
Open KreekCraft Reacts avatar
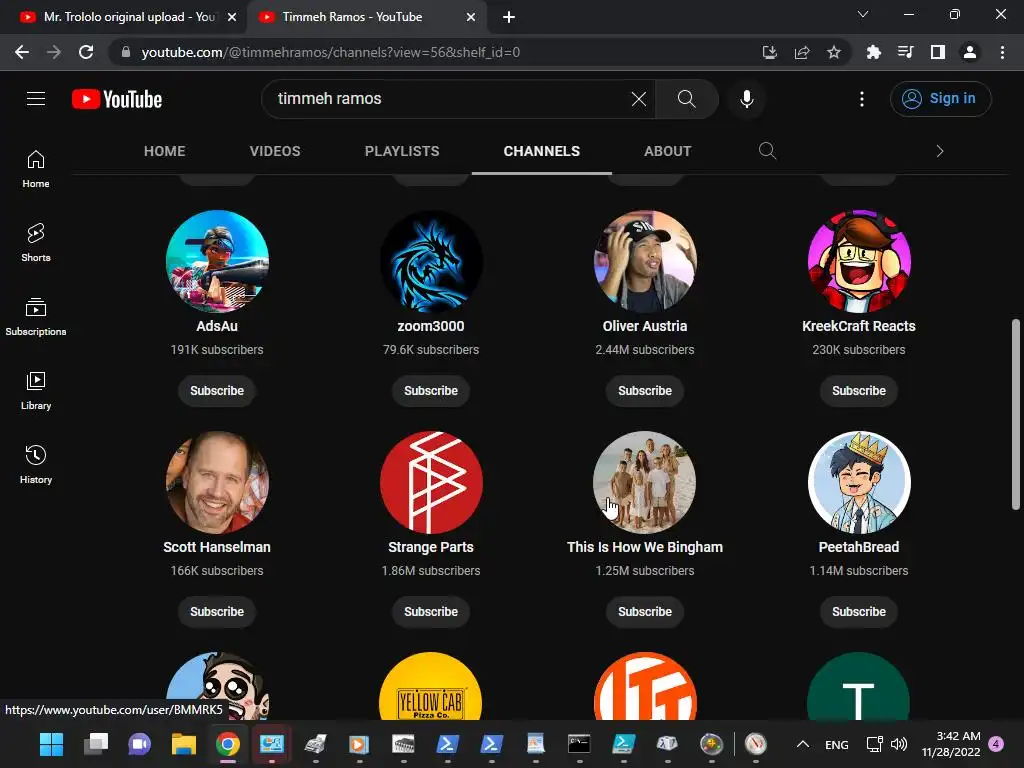(859, 261)
